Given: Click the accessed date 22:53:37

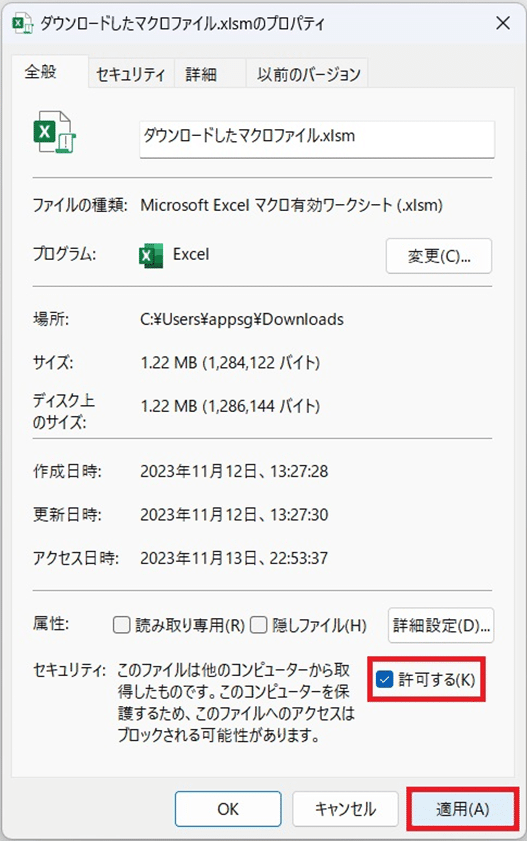Looking at the screenshot, I should pyautogui.click(x=234, y=558).
